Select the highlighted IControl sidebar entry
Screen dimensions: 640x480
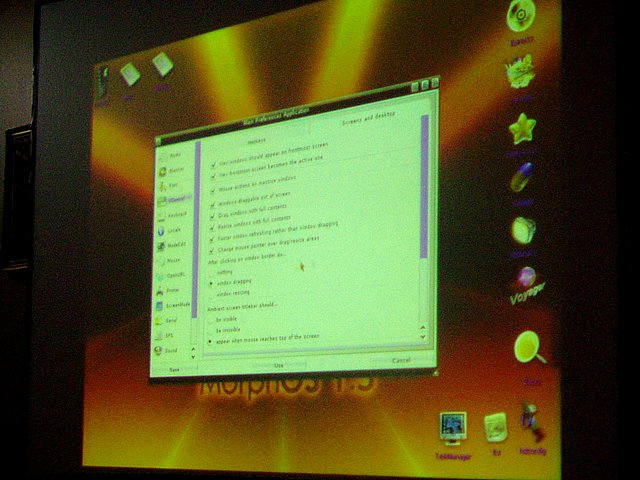point(174,200)
